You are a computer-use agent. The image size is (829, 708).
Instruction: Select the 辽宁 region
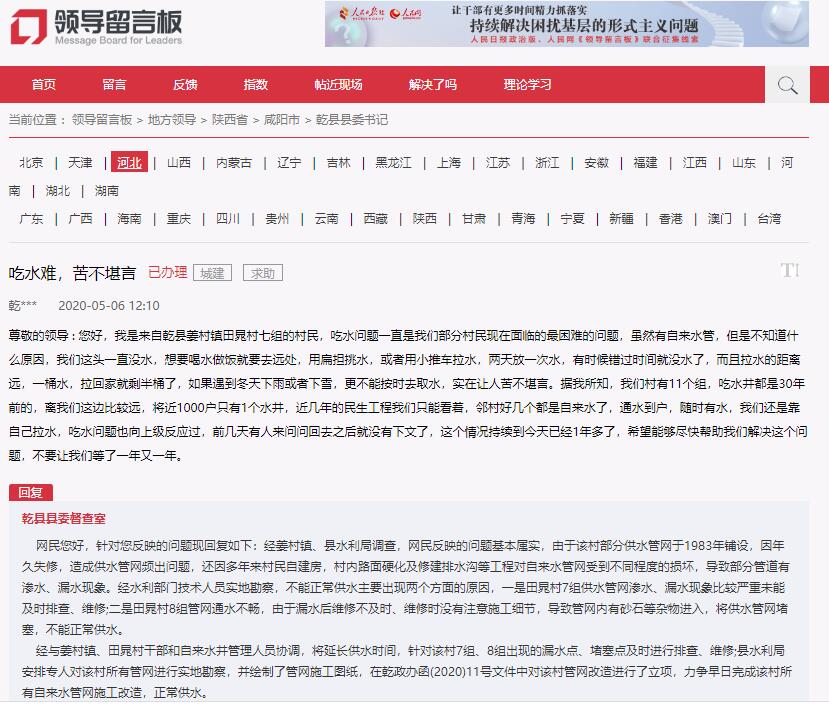click(x=289, y=162)
